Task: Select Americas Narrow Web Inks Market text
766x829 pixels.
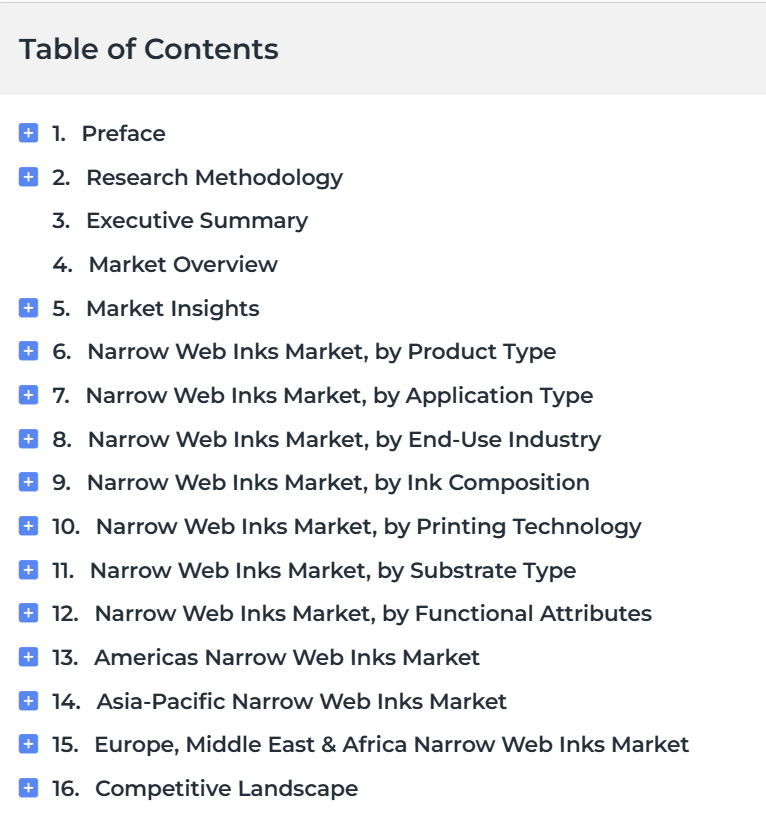Action: pos(287,658)
